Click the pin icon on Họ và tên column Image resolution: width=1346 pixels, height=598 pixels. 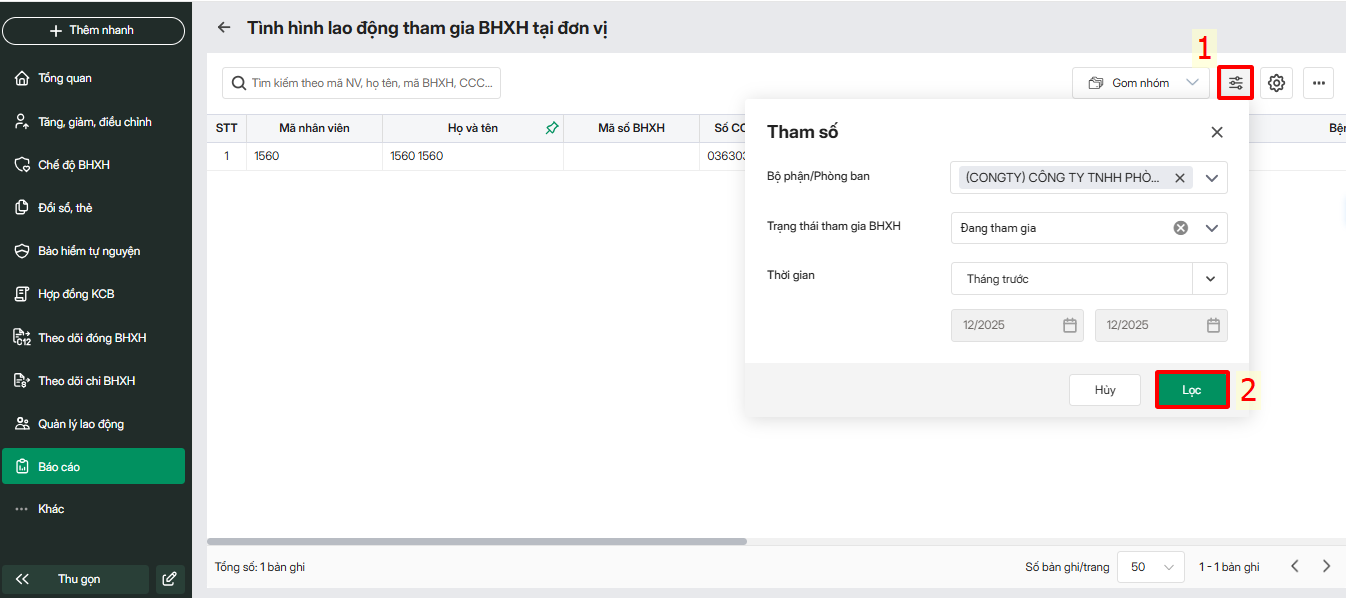551,128
